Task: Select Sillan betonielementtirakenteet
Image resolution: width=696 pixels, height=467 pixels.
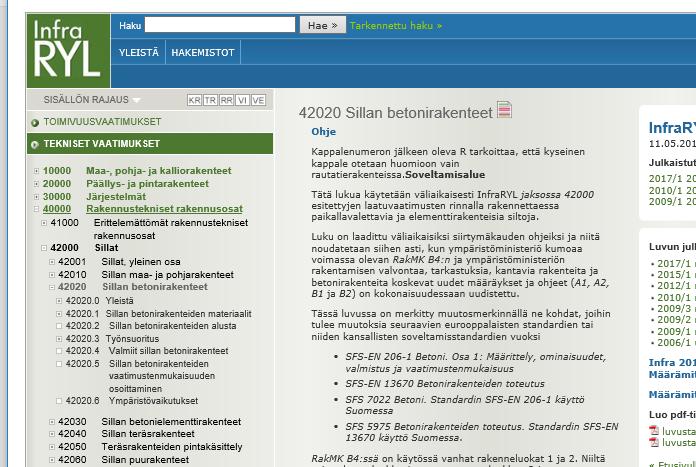Action: [x=171, y=422]
